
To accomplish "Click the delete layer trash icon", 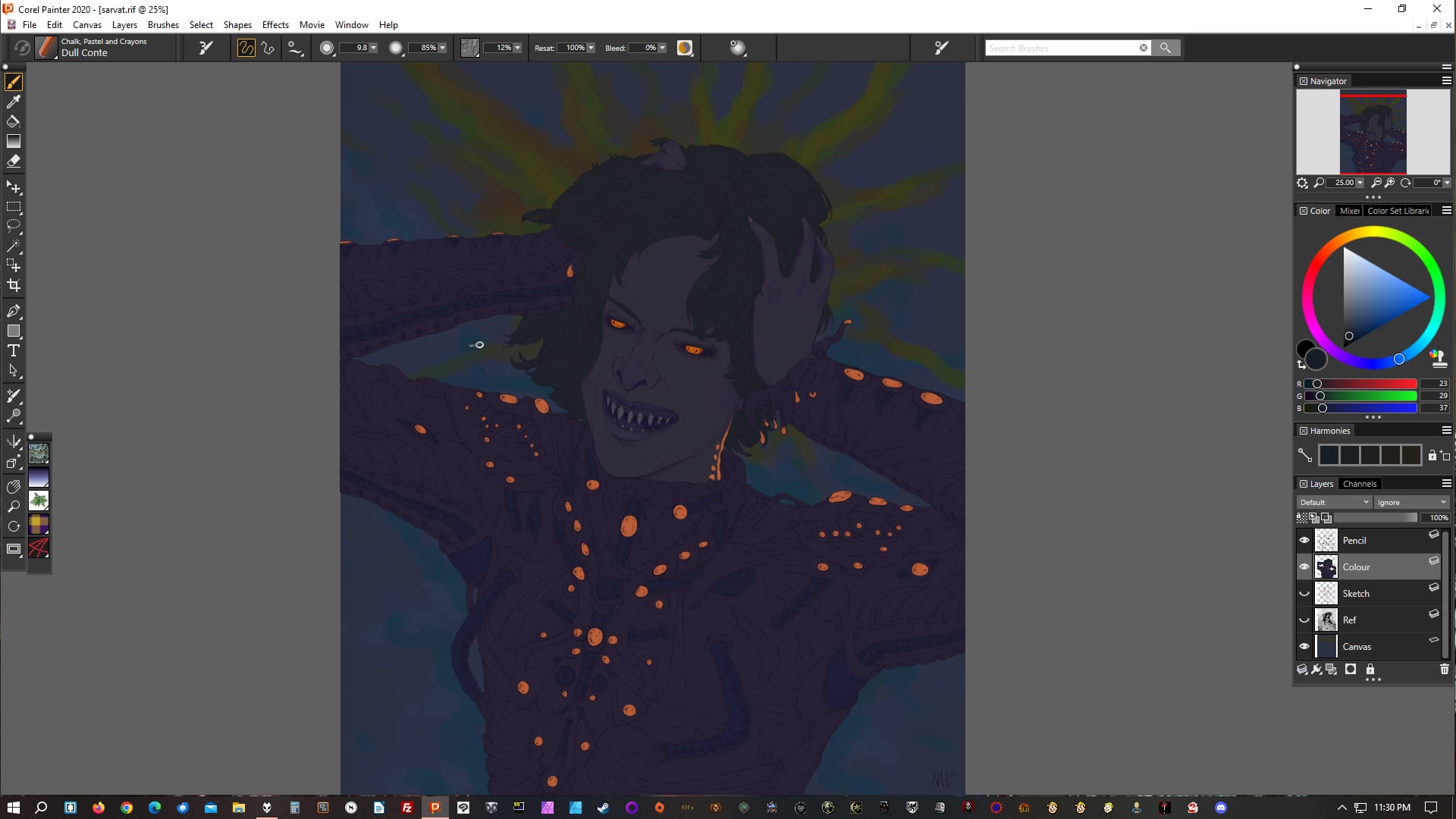I will pyautogui.click(x=1444, y=669).
